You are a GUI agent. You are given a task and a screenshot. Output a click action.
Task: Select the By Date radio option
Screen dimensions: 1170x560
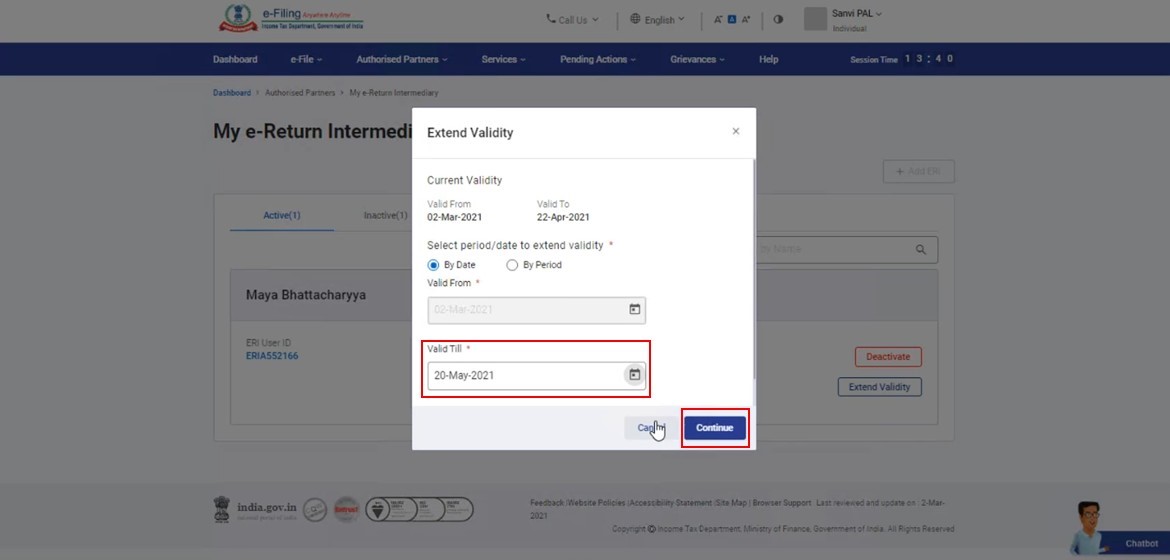(433, 265)
